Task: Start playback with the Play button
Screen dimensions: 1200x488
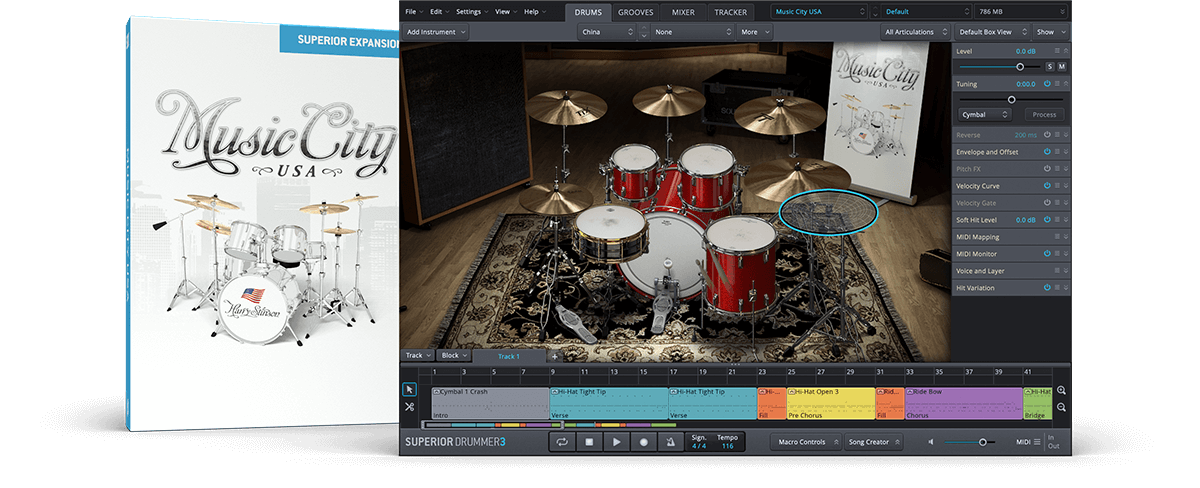Action: click(x=617, y=441)
